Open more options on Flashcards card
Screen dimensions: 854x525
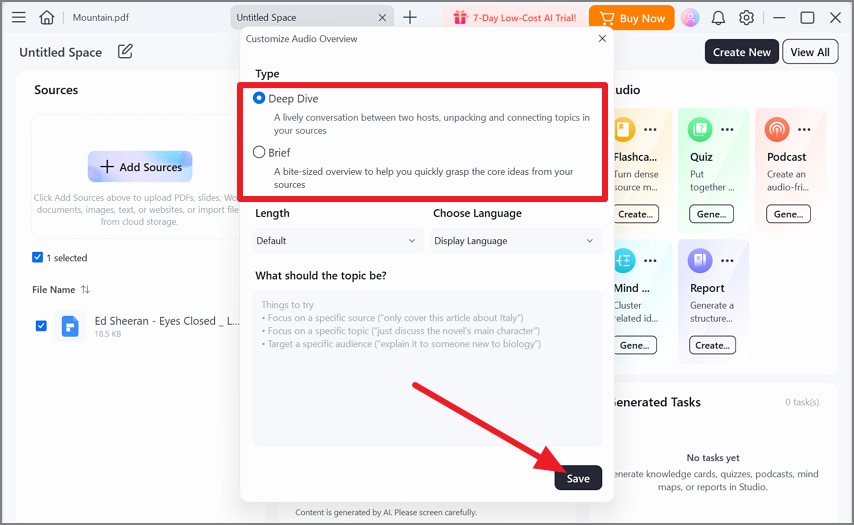650,130
